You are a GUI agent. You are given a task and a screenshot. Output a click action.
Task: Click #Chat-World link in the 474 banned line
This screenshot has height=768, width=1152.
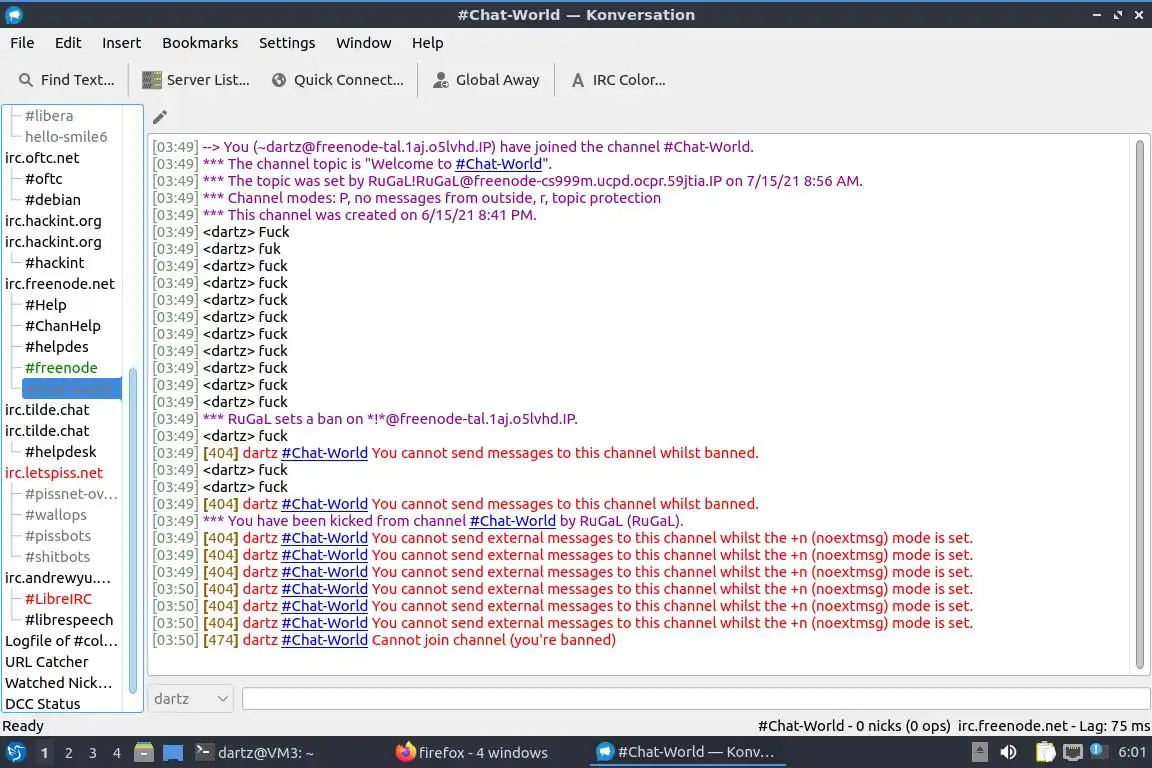click(x=324, y=640)
